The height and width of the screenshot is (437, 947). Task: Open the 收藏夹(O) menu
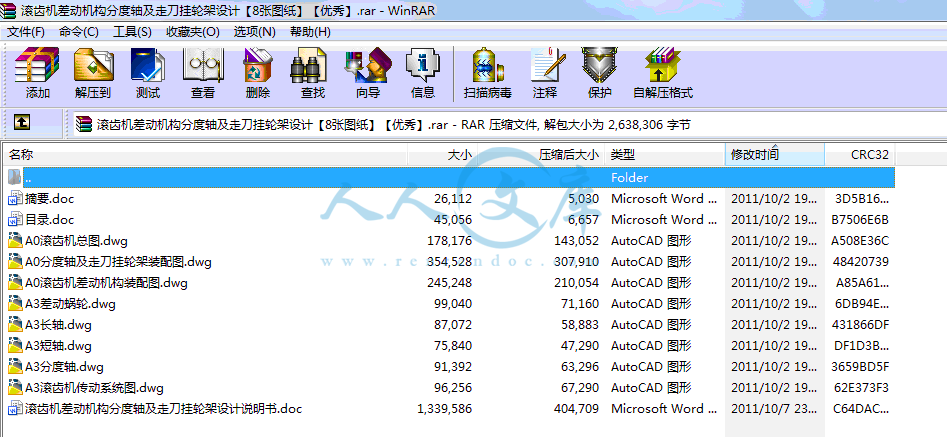click(x=193, y=31)
